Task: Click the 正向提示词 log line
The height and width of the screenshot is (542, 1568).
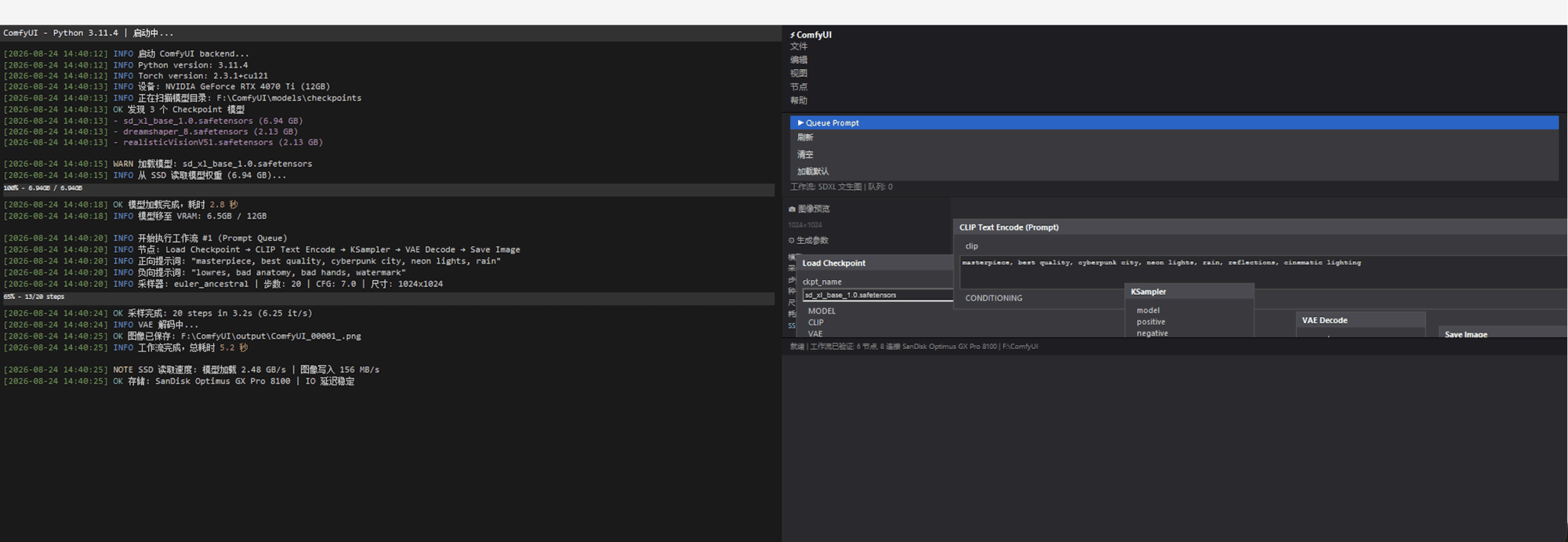Action: [x=252, y=261]
